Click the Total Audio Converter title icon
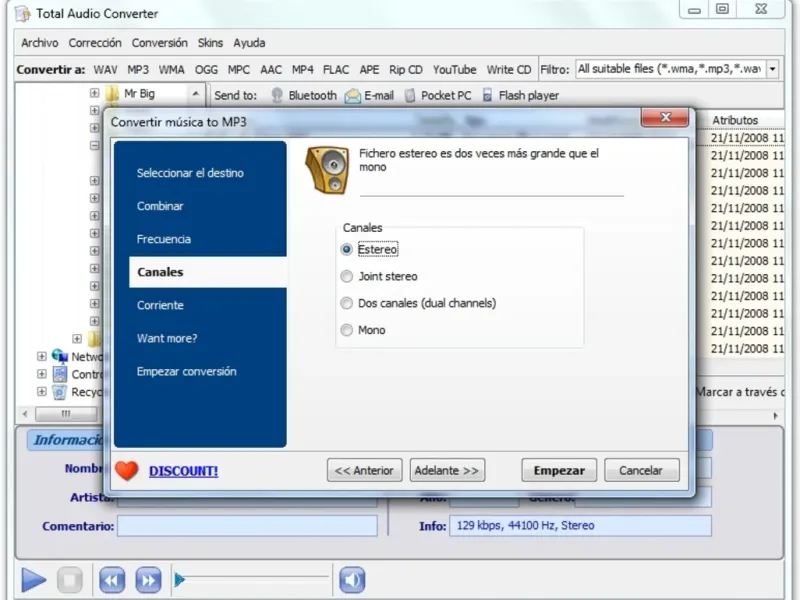Screen dimensions: 800x600 coord(23,14)
